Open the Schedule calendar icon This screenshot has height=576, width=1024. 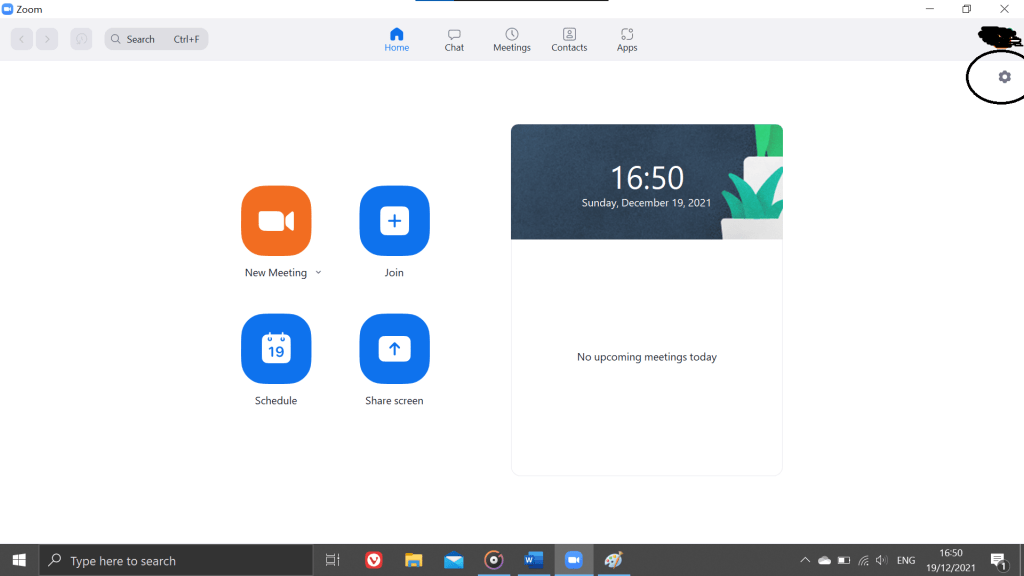276,349
